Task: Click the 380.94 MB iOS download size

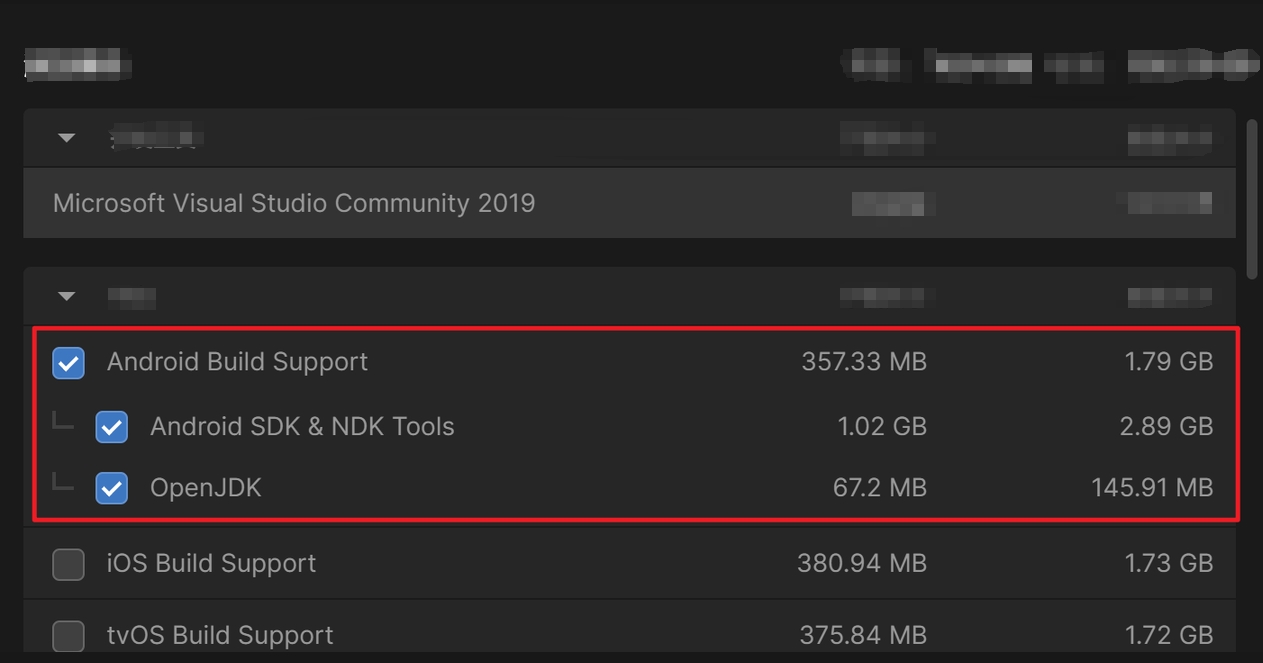Action: click(862, 563)
